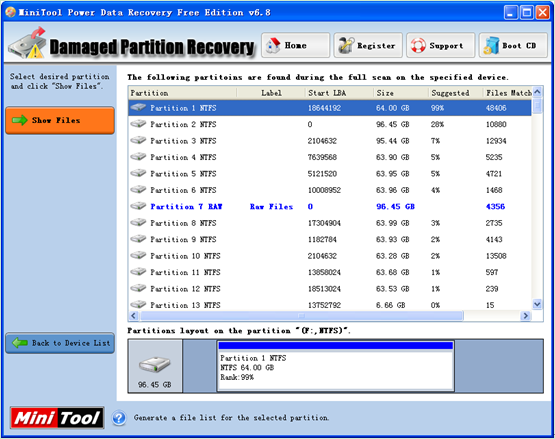Select the row labeled Partition 4 NTFS
The height and width of the screenshot is (439, 555).
pyautogui.click(x=330, y=157)
